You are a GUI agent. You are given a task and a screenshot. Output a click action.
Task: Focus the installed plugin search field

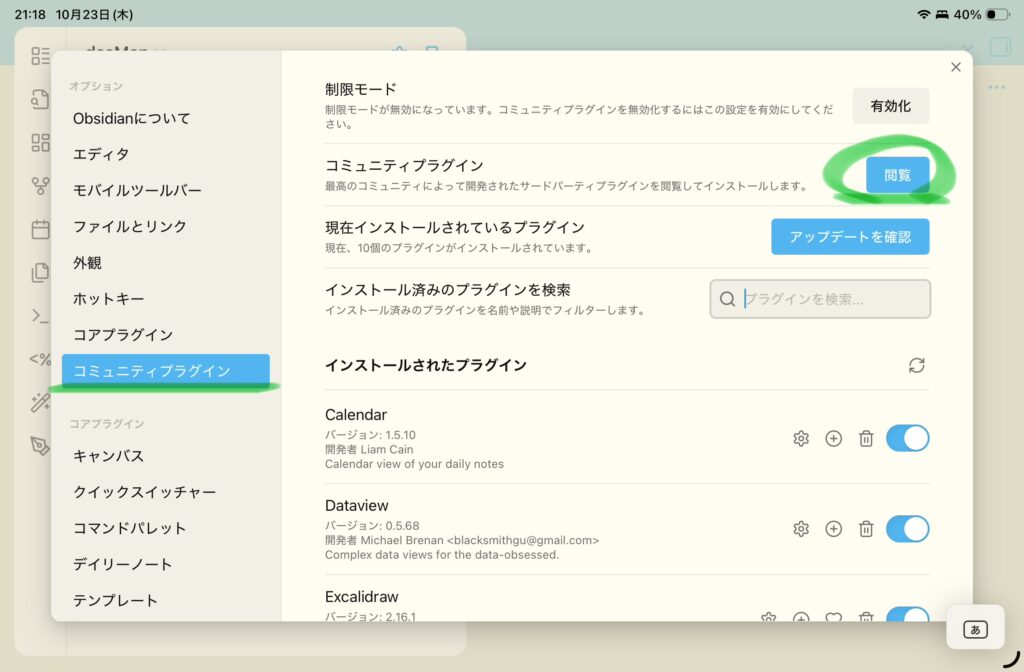click(830, 298)
